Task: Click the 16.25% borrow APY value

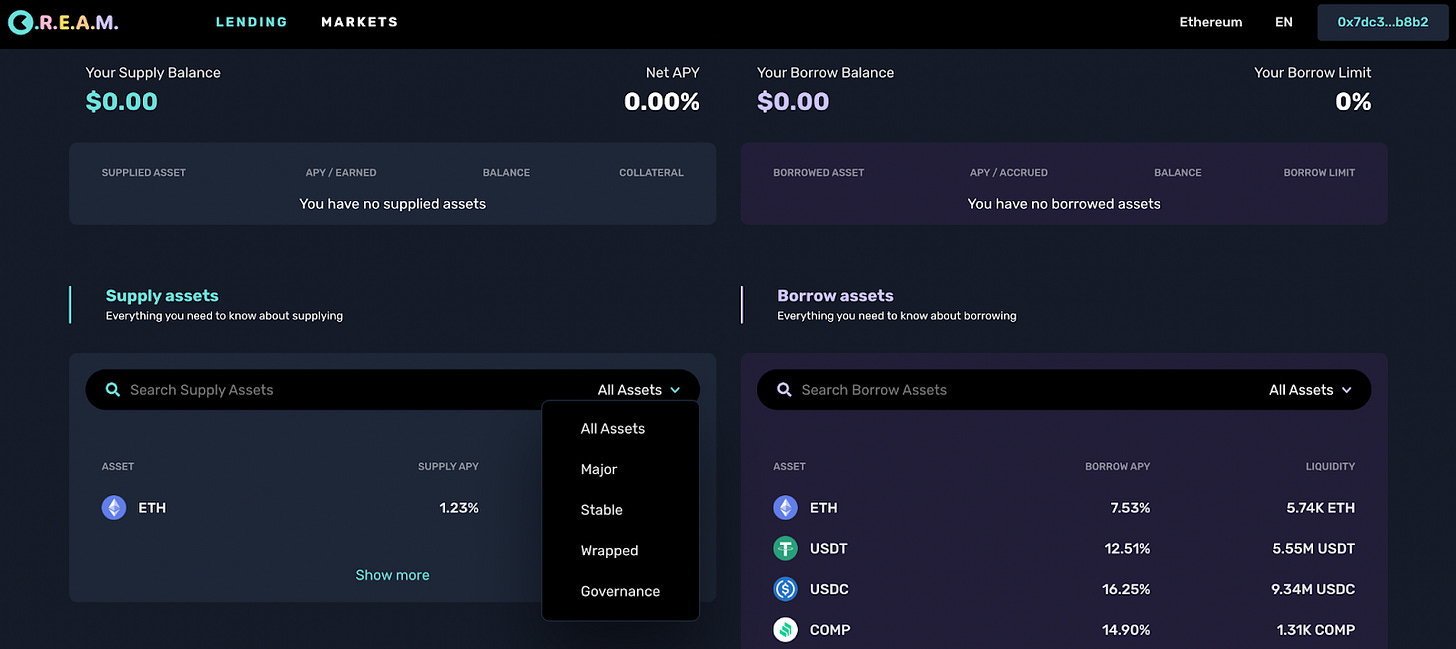Action: pyautogui.click(x=1126, y=589)
